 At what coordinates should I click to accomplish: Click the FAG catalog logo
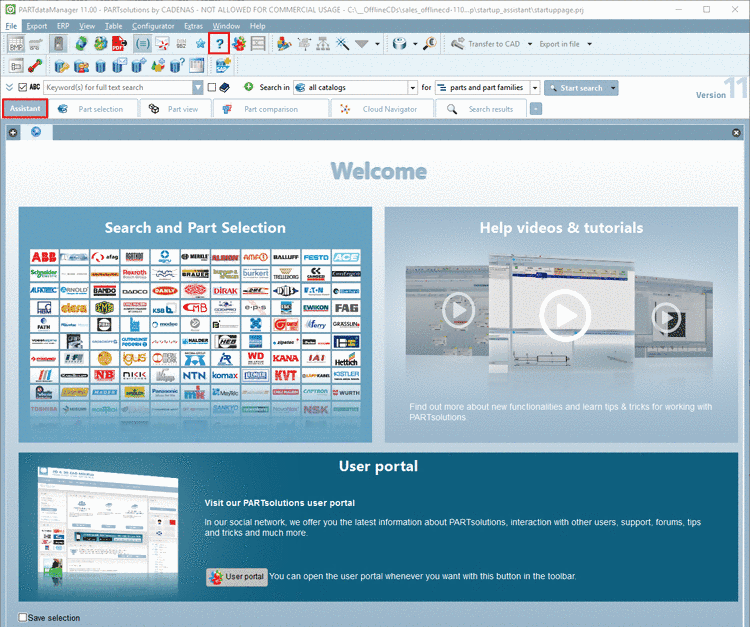[346, 308]
